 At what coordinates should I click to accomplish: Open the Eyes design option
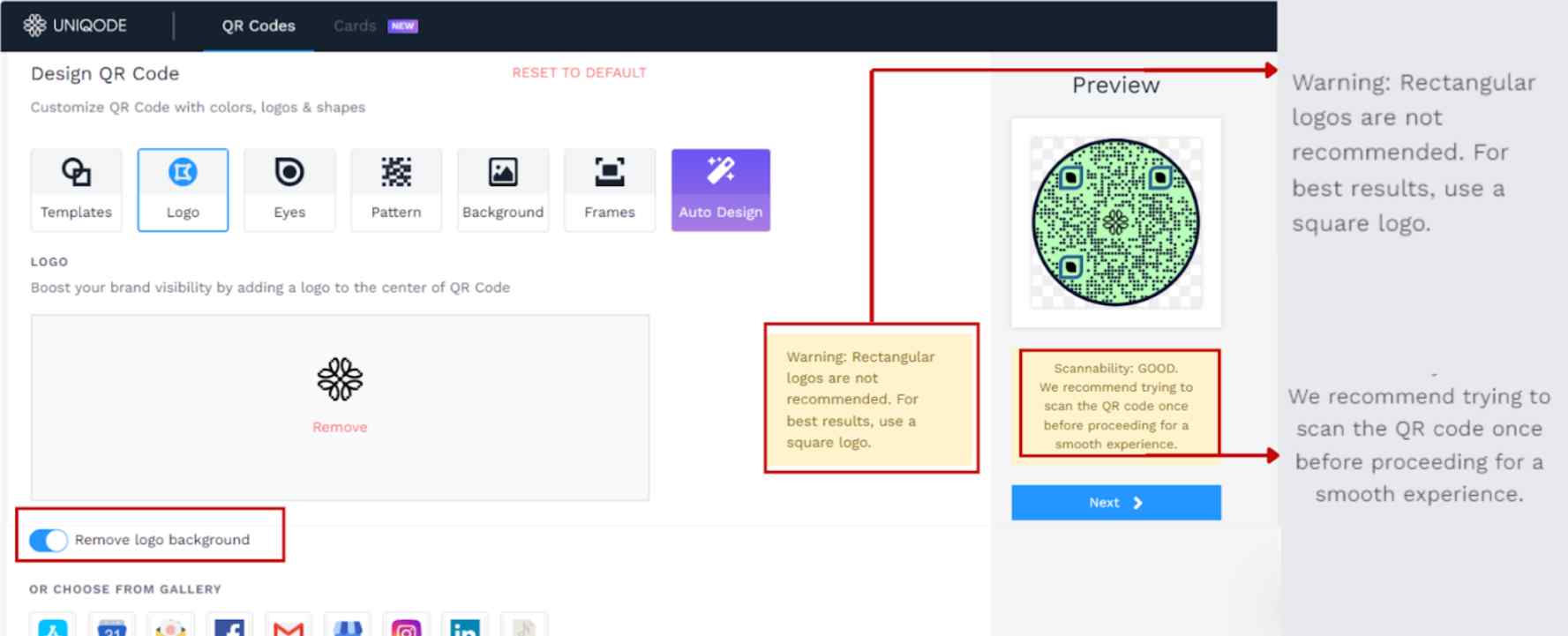[x=289, y=190]
